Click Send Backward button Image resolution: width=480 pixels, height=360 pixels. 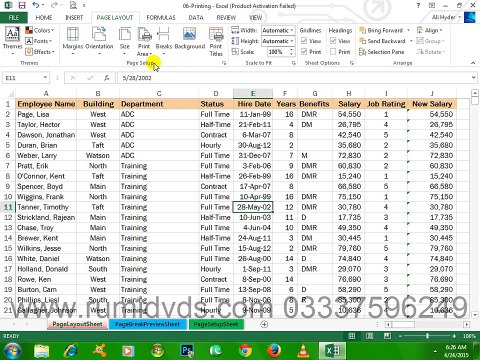coord(382,41)
